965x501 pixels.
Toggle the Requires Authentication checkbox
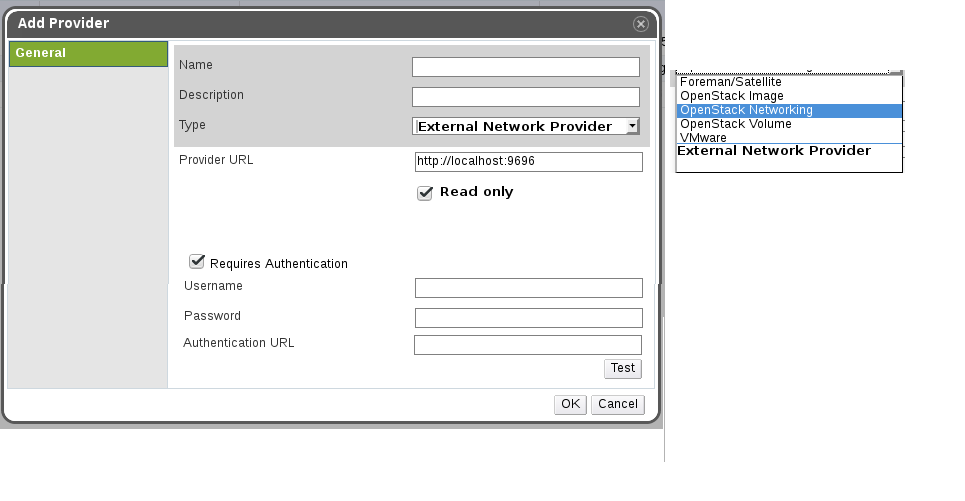tap(197, 262)
